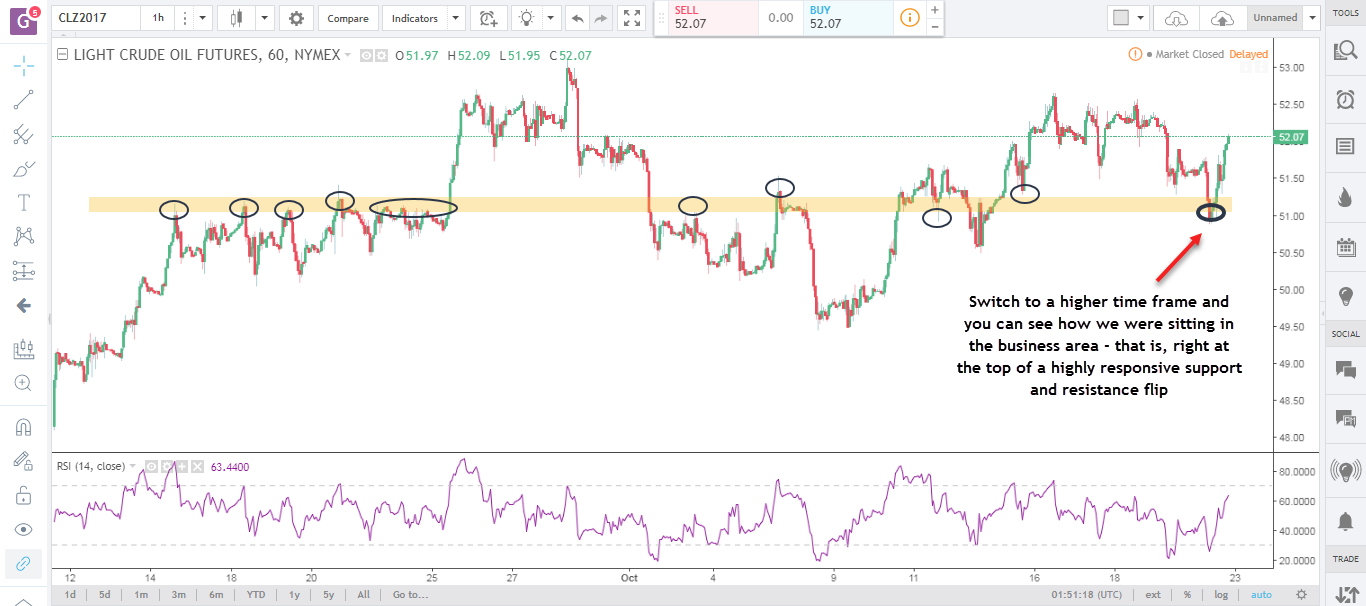Open candlestick chart style dropdown
Viewport: 1366px width, 606px height.
pyautogui.click(x=264, y=18)
